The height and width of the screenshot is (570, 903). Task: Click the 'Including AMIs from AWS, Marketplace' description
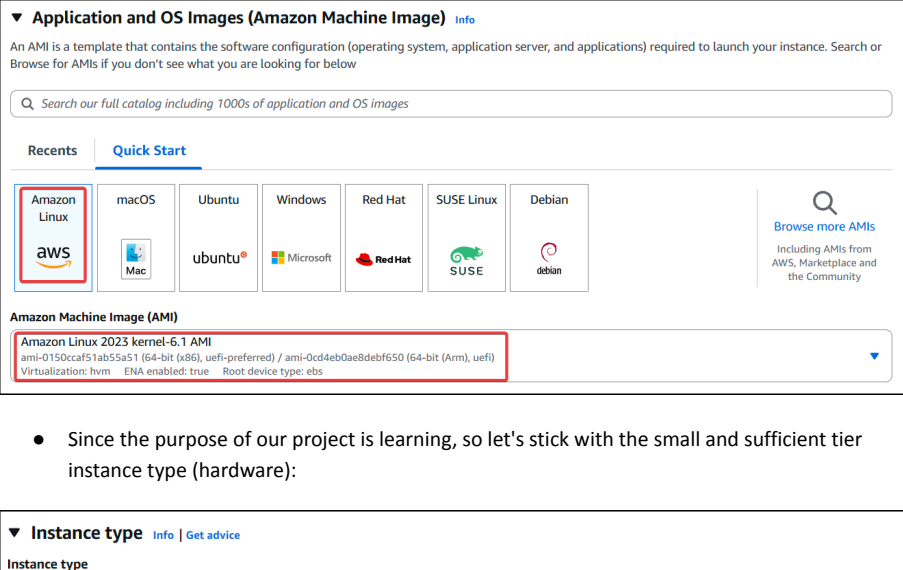click(824, 263)
